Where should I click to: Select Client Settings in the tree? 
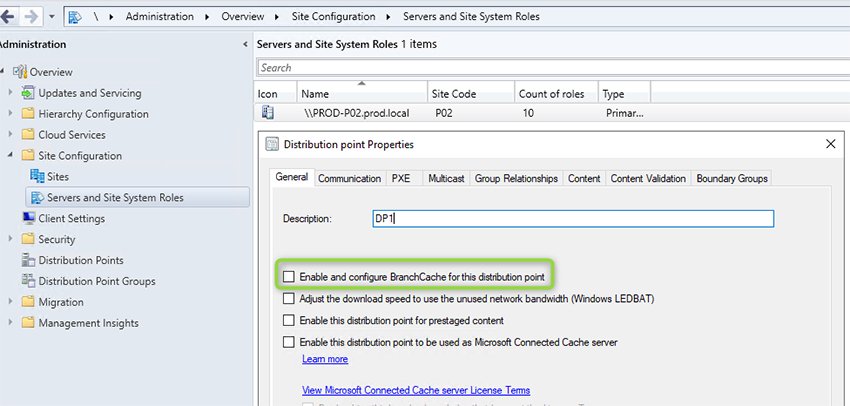72,218
